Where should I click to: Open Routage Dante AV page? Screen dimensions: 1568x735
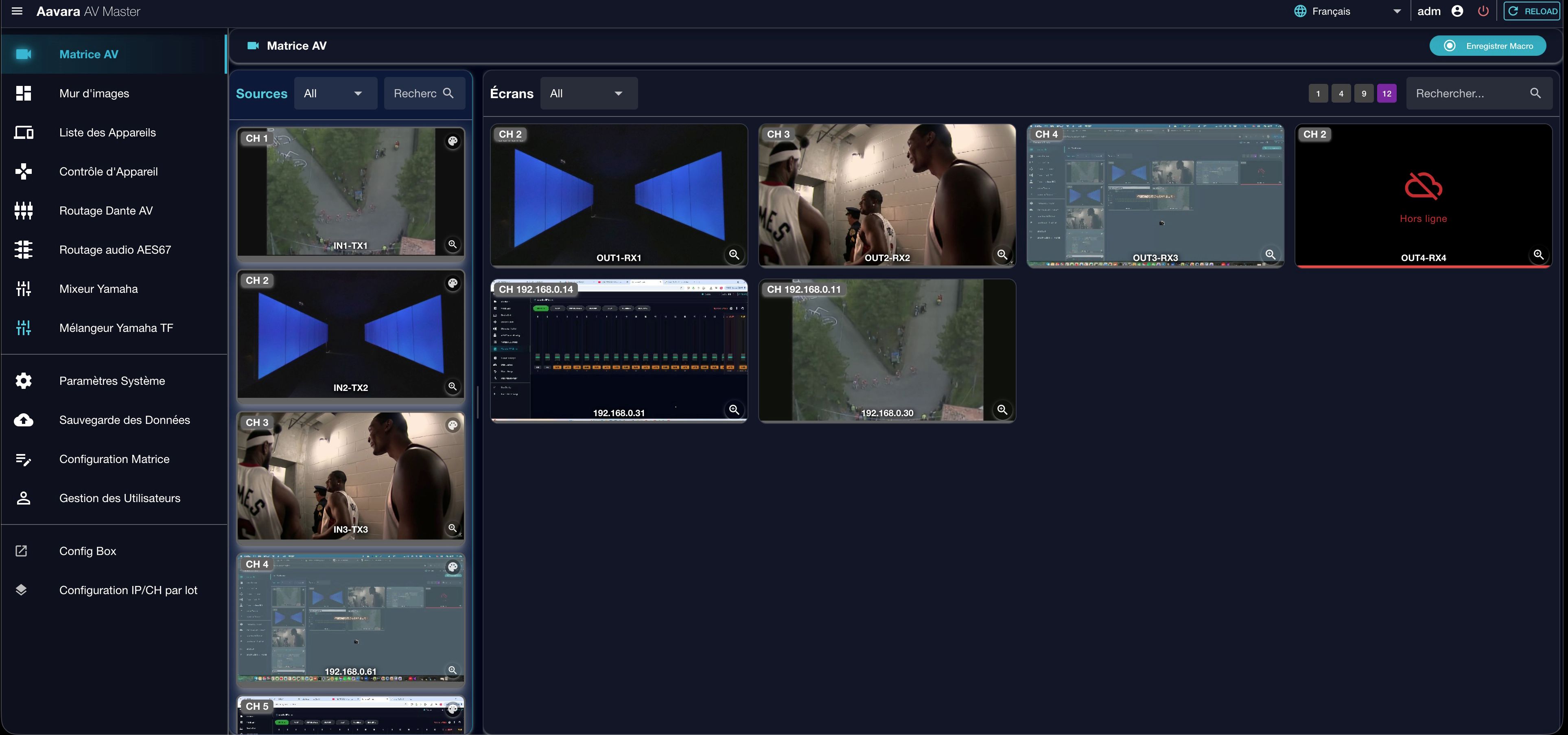114,211
